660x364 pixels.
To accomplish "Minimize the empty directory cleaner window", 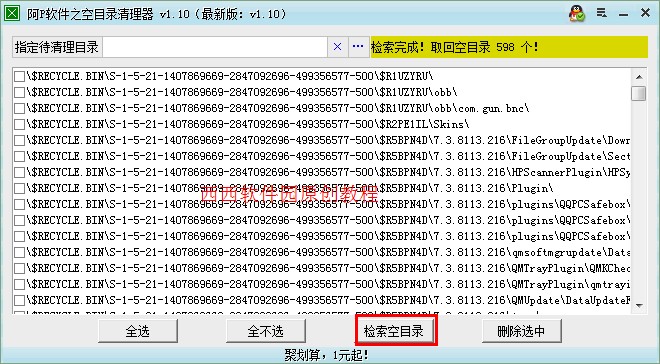I will tap(623, 15).
